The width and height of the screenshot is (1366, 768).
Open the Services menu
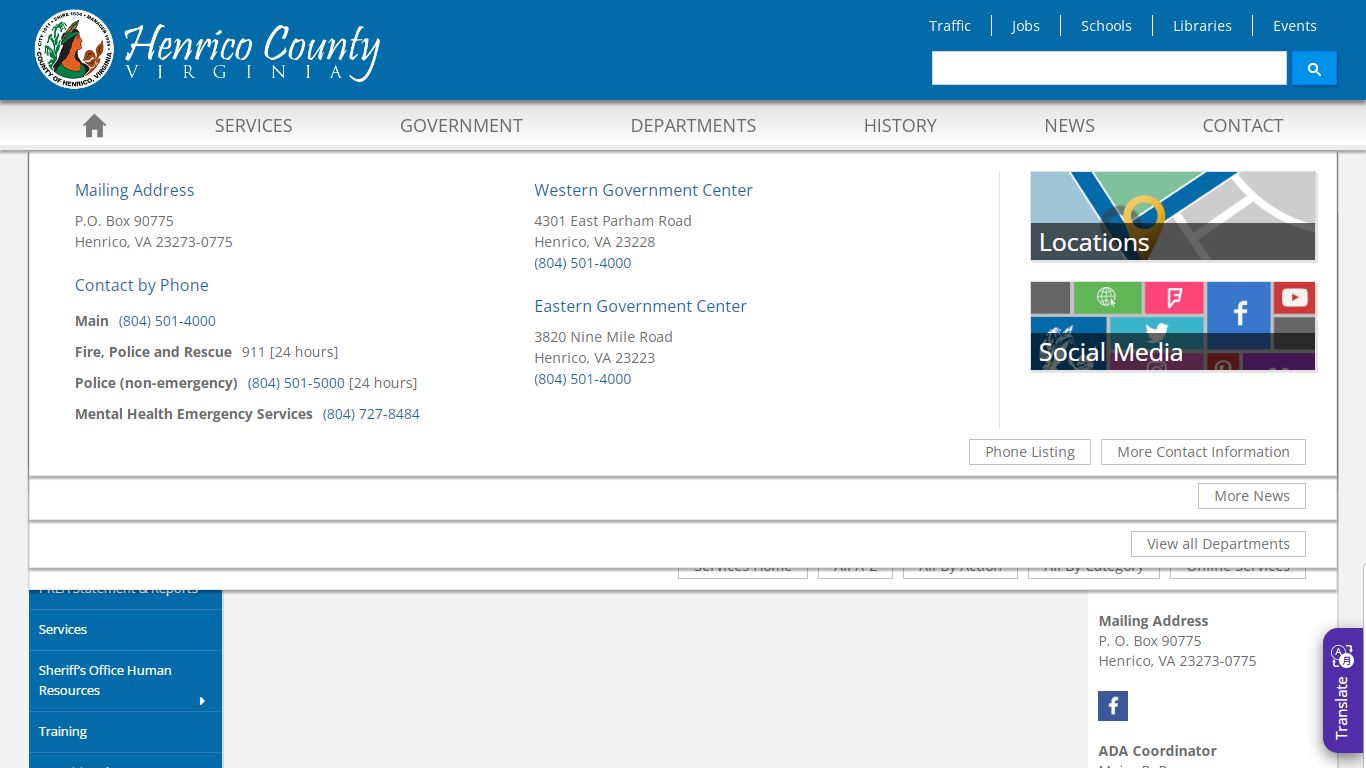click(x=253, y=125)
